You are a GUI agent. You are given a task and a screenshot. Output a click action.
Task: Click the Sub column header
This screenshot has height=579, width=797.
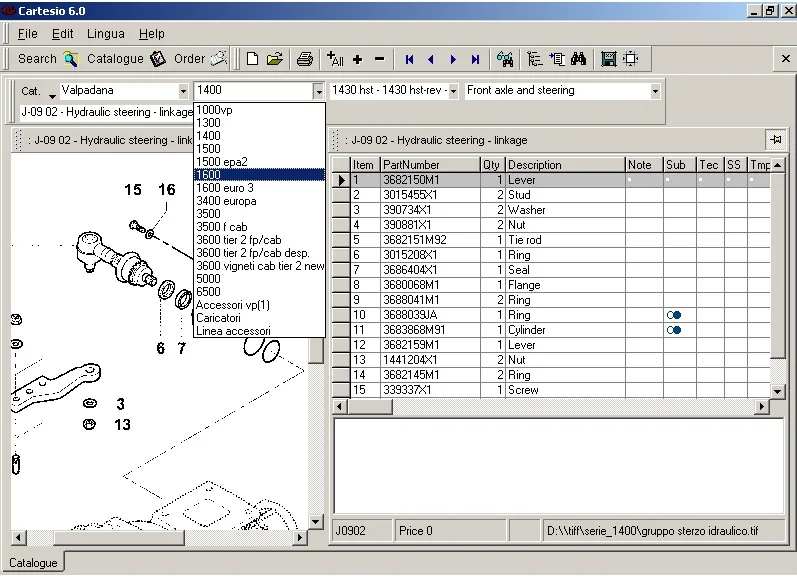point(680,165)
